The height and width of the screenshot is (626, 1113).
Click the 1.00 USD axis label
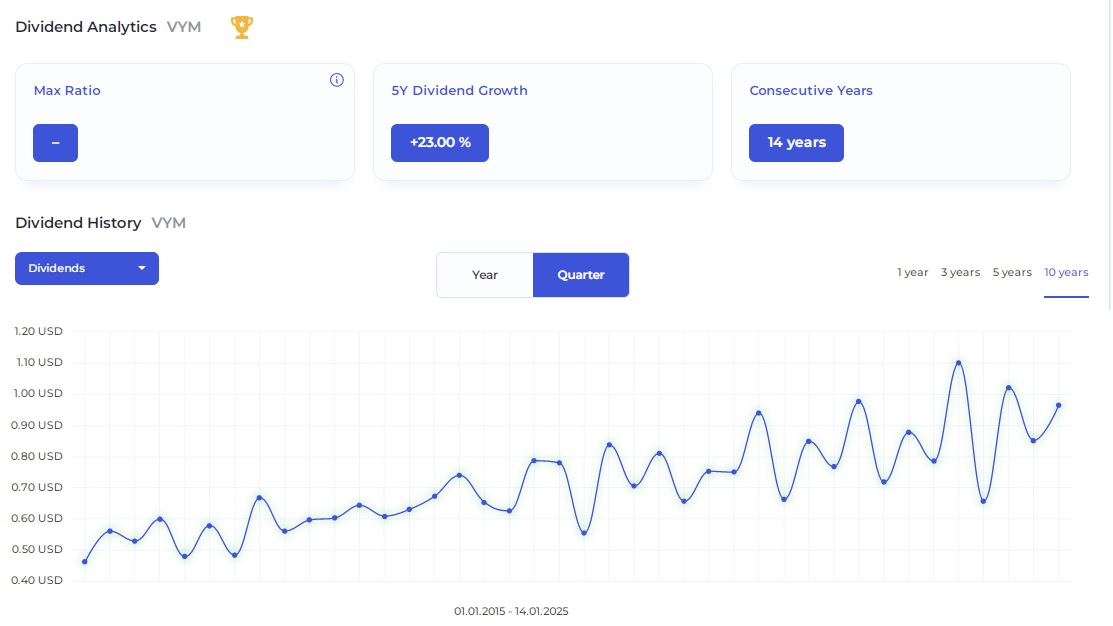click(x=38, y=393)
